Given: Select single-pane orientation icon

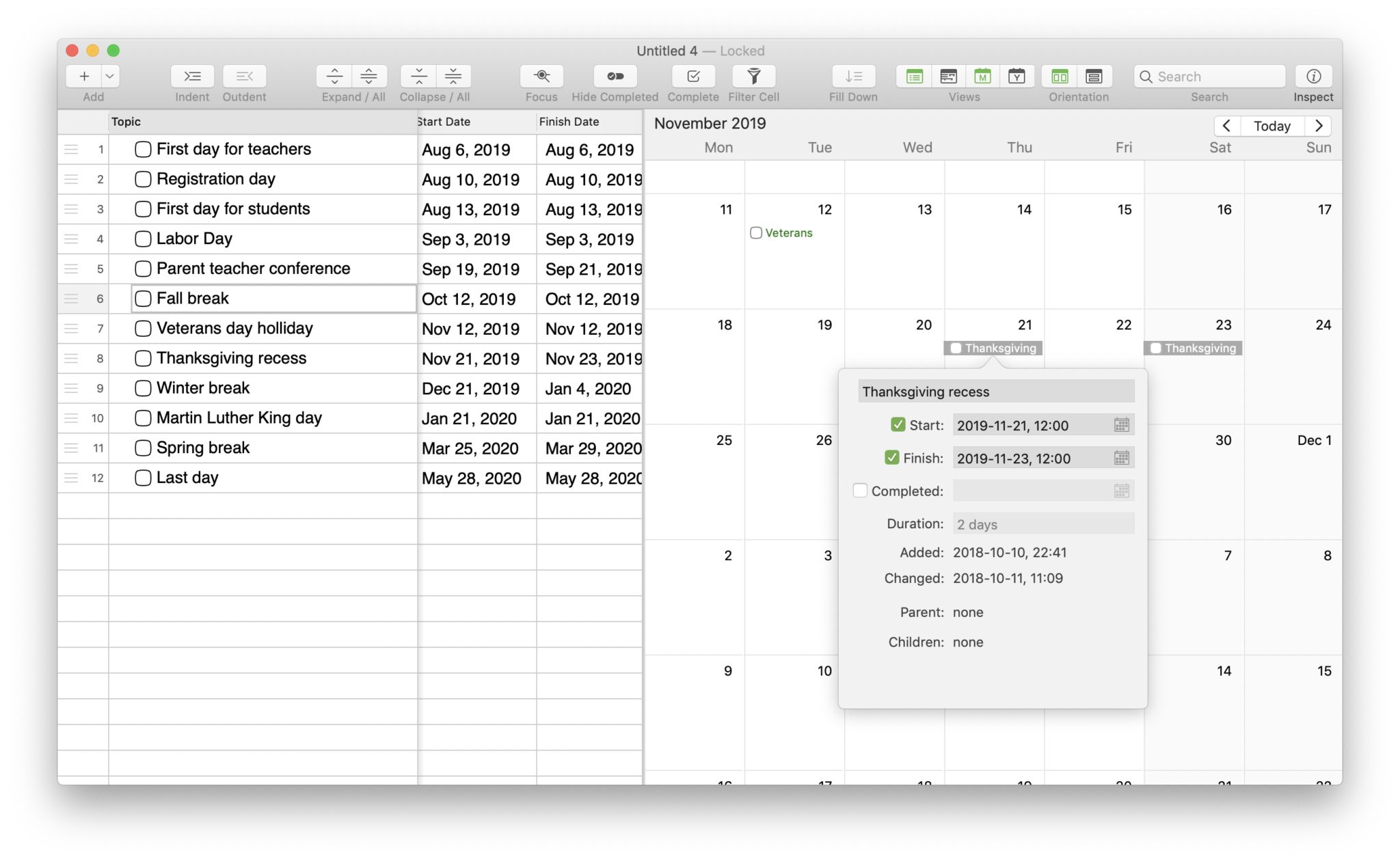Looking at the screenshot, I should point(1094,76).
